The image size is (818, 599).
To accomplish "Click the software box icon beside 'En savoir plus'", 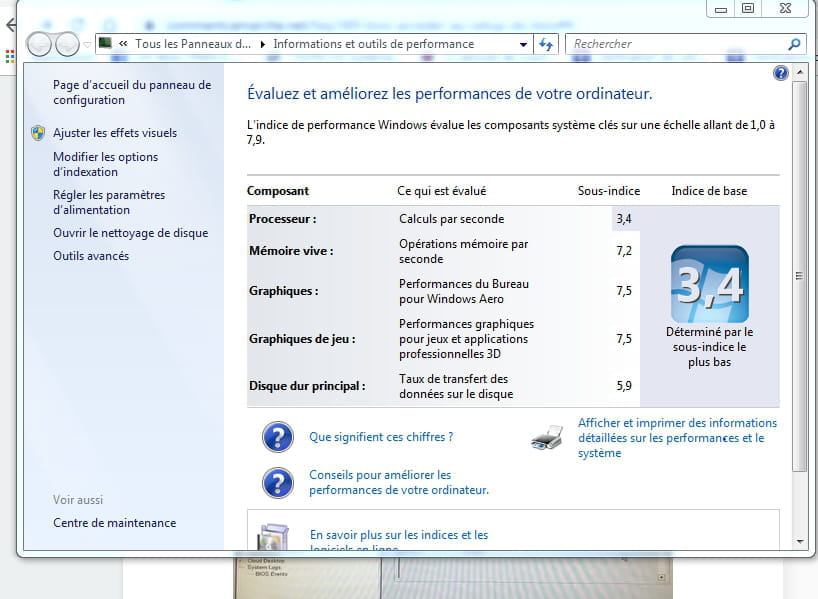I will point(273,536).
